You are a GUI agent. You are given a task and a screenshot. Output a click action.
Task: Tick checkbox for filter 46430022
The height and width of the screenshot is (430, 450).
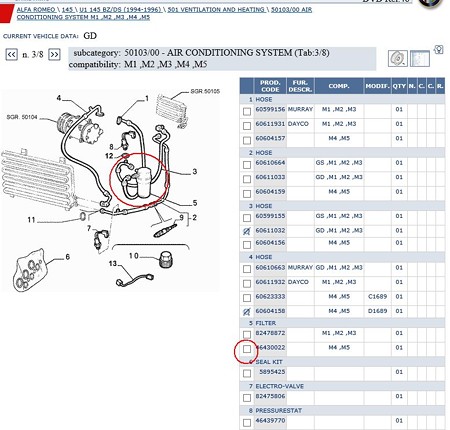(x=247, y=349)
